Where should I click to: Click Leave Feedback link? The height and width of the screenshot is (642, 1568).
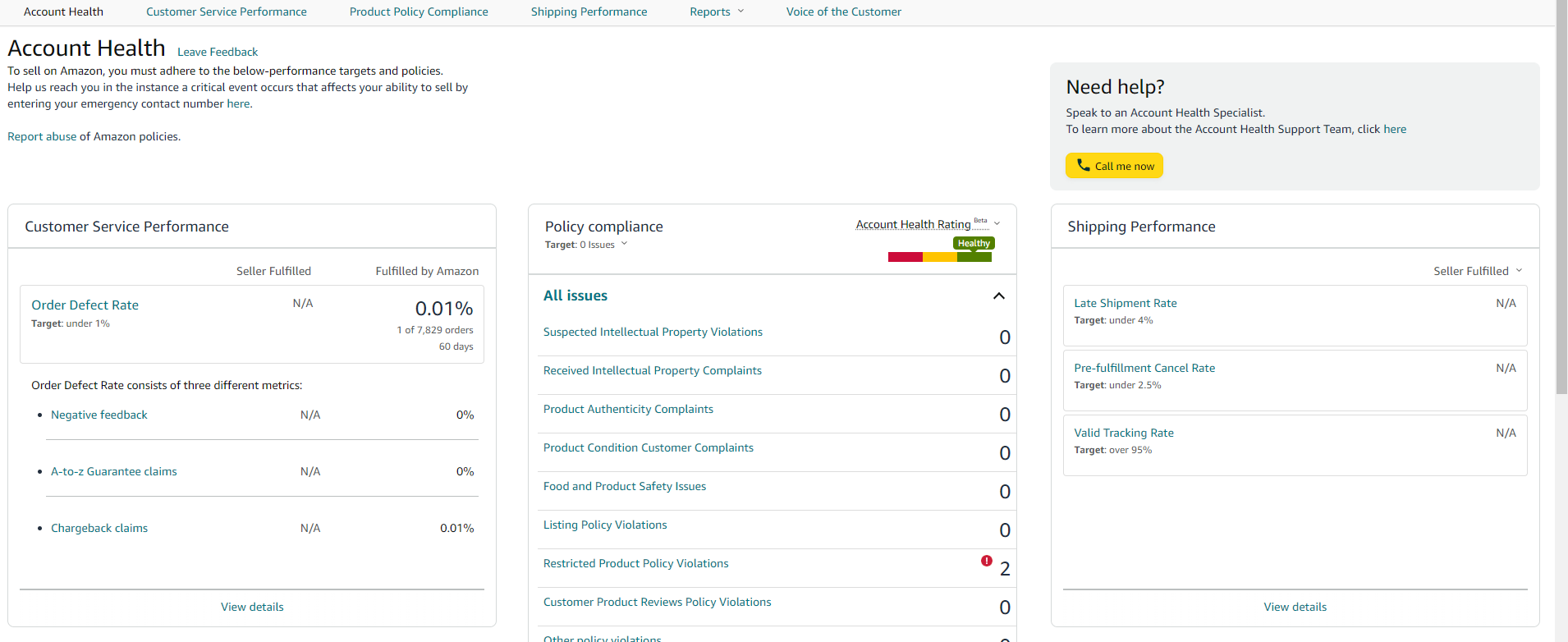click(x=218, y=52)
